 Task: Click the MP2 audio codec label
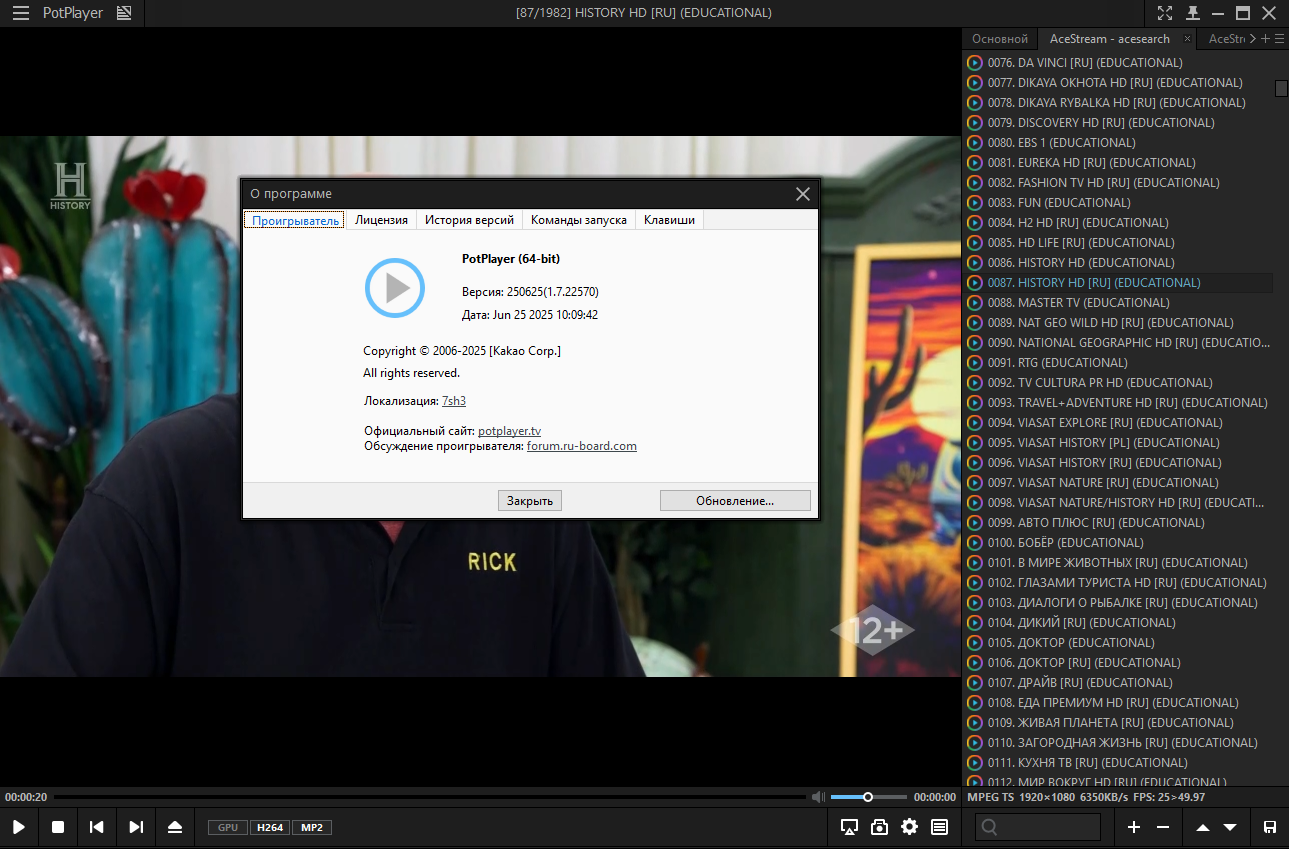tap(312, 828)
